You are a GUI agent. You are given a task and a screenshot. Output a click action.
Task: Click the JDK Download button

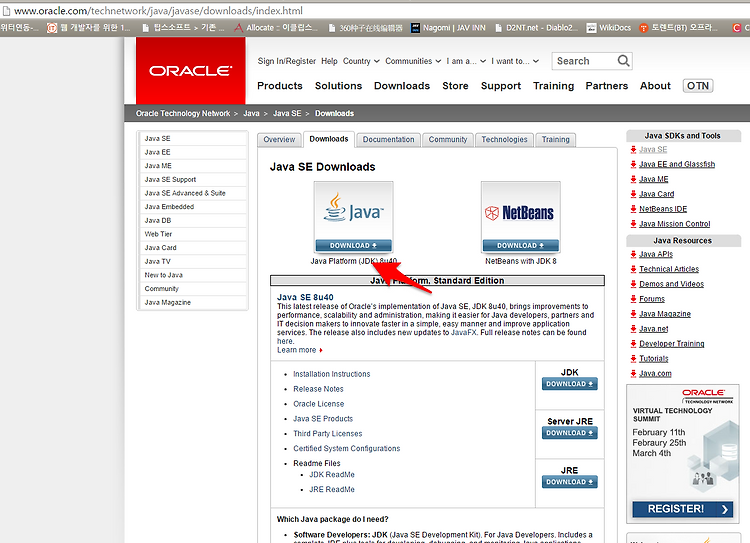[570, 384]
